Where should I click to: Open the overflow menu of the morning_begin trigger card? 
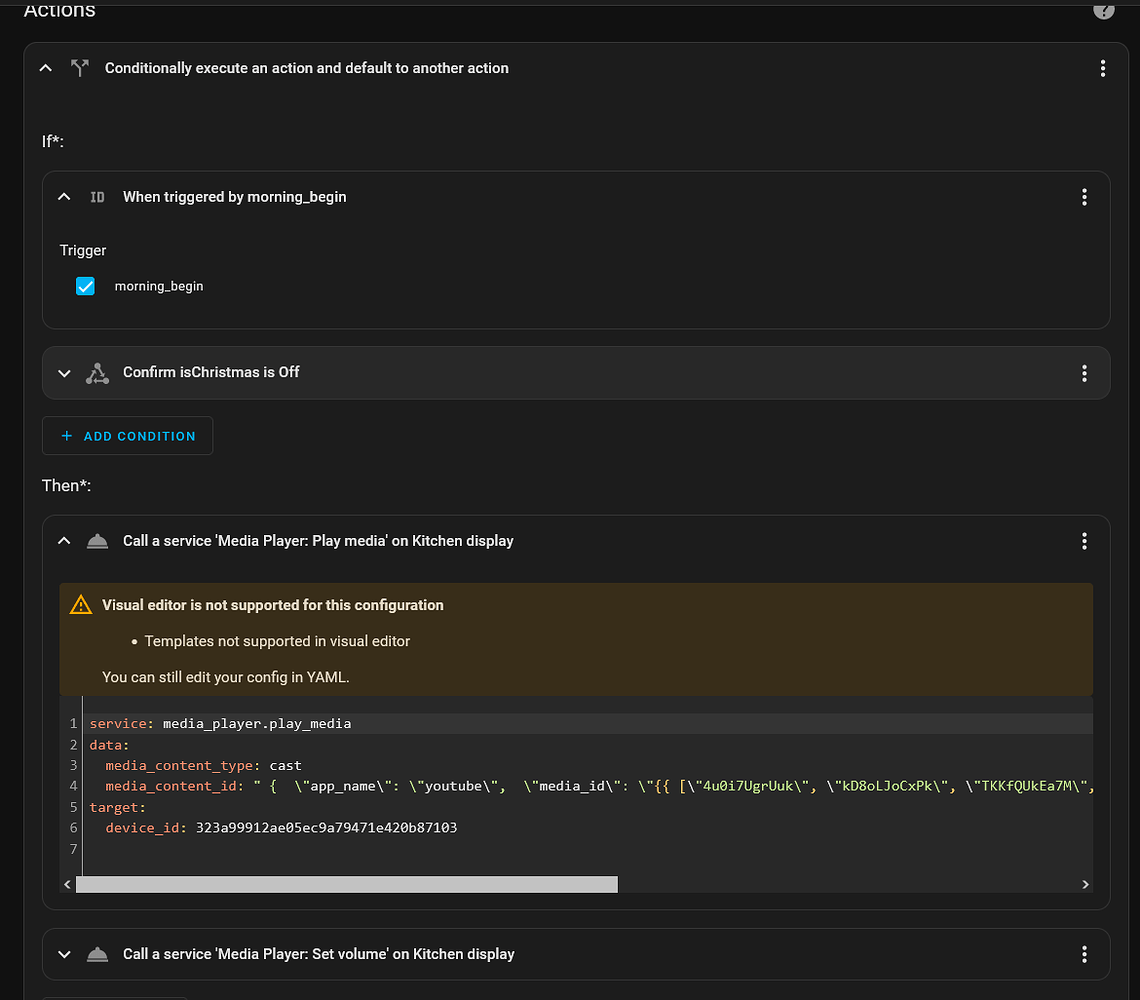tap(1084, 197)
